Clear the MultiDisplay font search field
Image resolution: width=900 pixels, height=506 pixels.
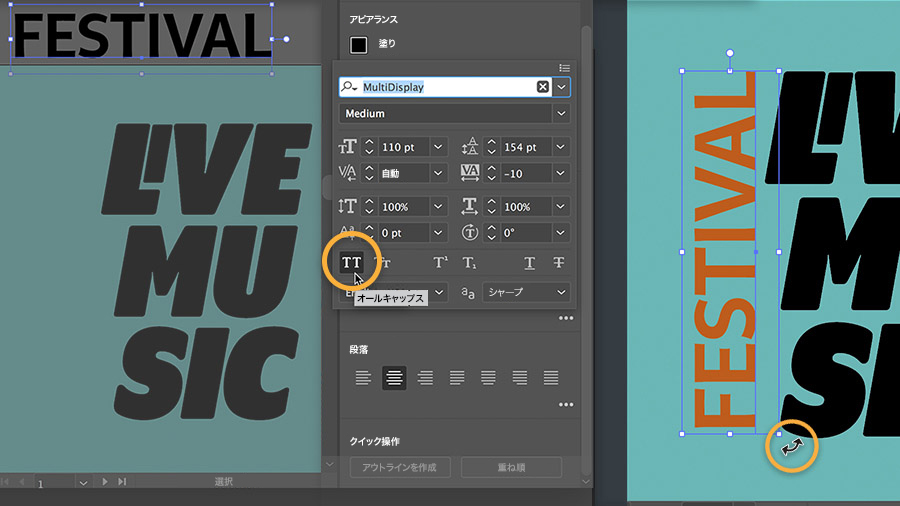(x=542, y=87)
